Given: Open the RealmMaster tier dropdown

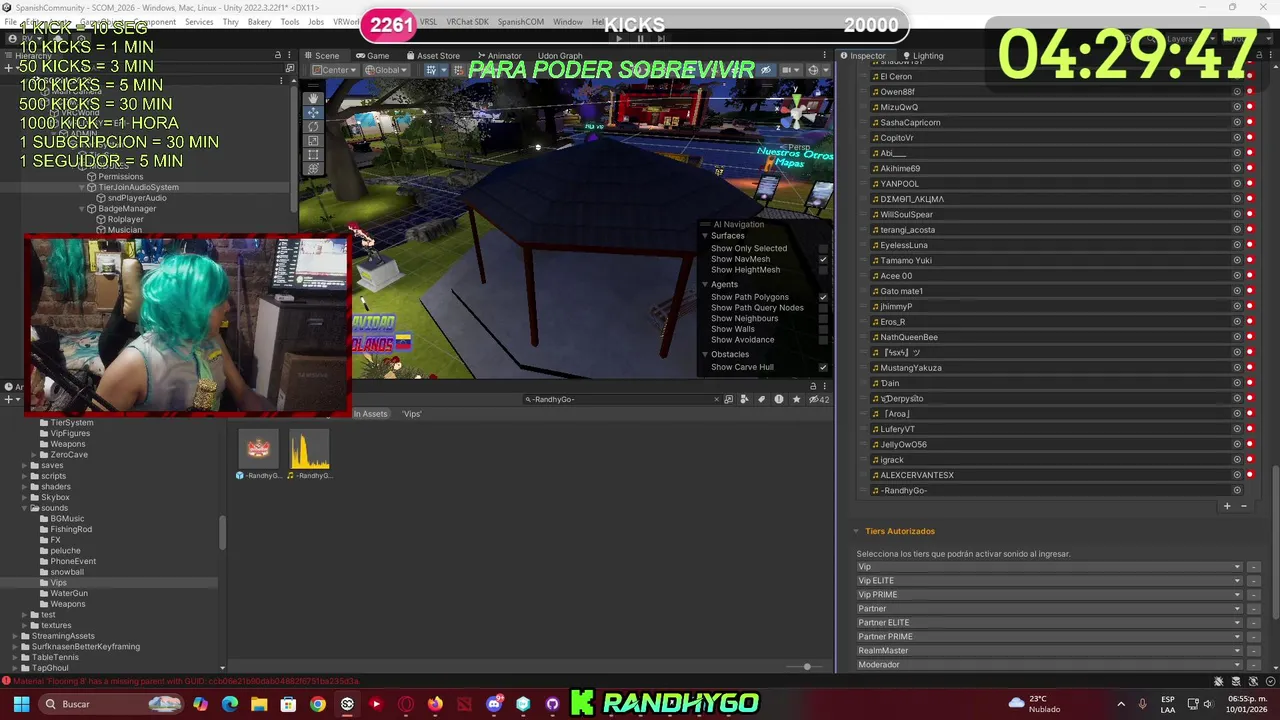Looking at the screenshot, I should 1049,651.
